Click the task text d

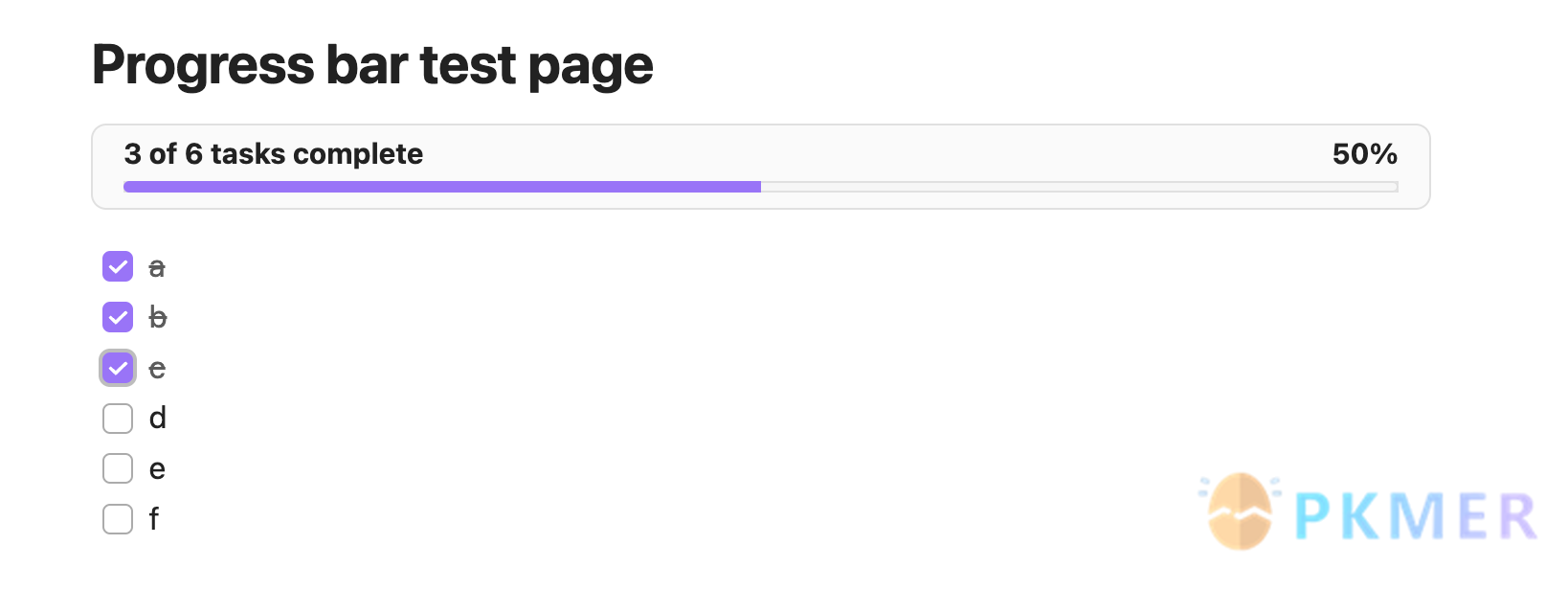pyautogui.click(x=158, y=419)
